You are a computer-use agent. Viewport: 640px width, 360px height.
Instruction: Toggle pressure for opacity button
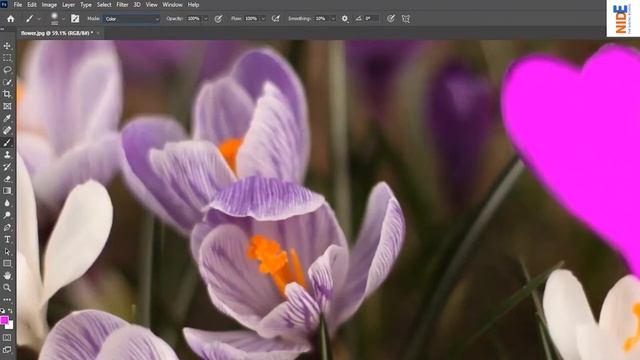(218, 19)
